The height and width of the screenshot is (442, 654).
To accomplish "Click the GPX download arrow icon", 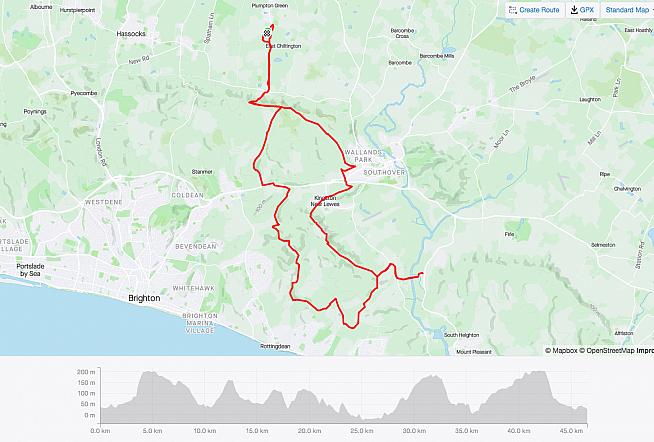I will pyautogui.click(x=574, y=10).
